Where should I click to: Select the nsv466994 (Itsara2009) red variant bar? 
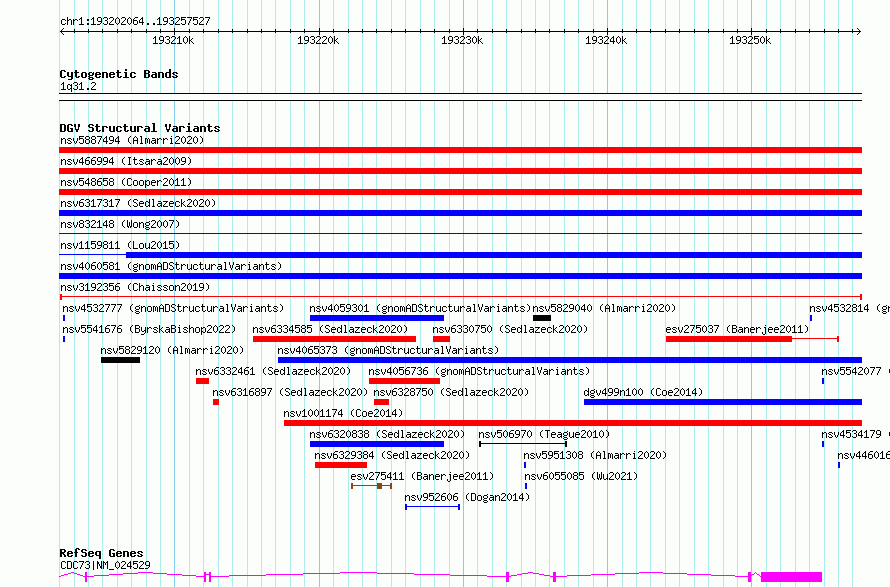coord(460,171)
